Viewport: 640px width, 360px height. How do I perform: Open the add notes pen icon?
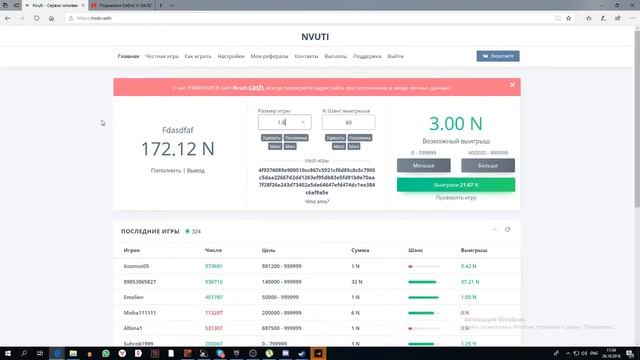(603, 18)
